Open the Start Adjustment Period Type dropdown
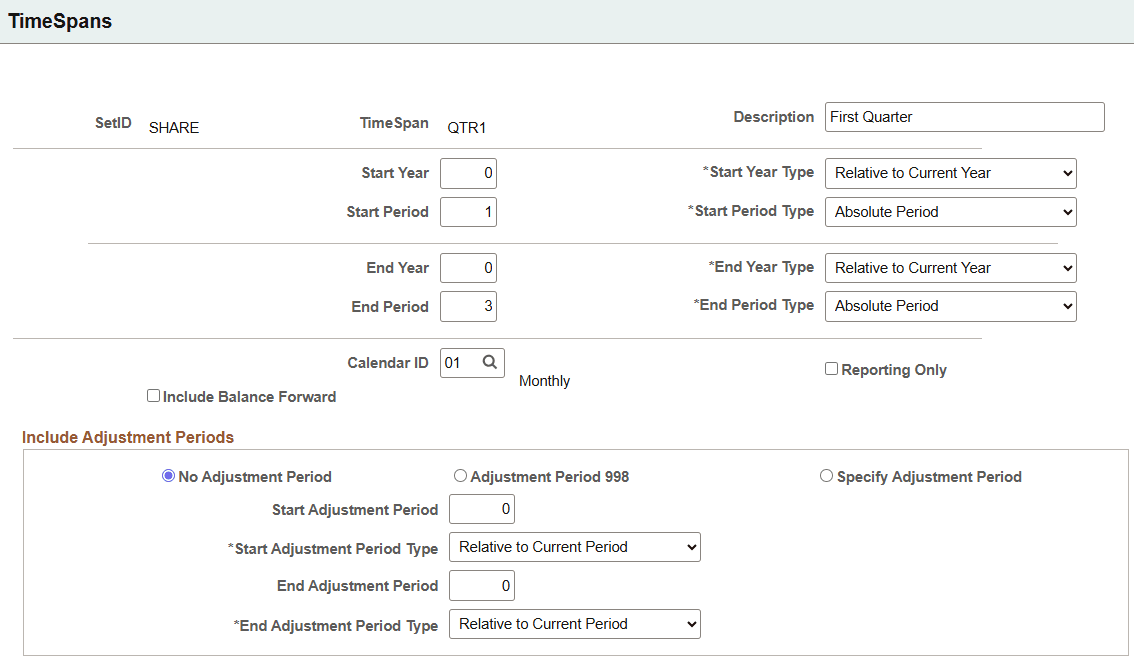The width and height of the screenshot is (1134, 661). [575, 547]
